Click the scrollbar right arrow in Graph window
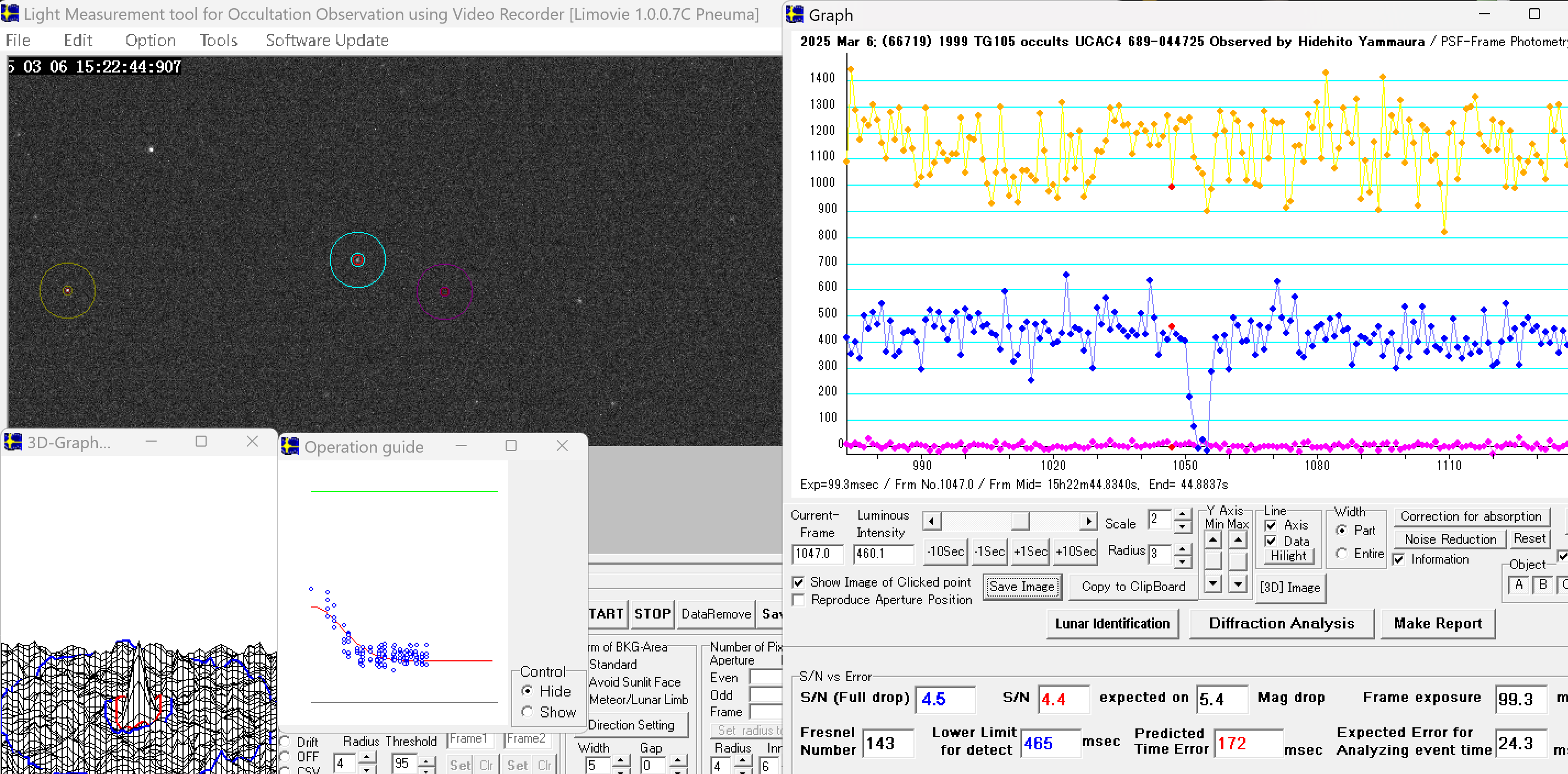 pyautogui.click(x=1088, y=521)
